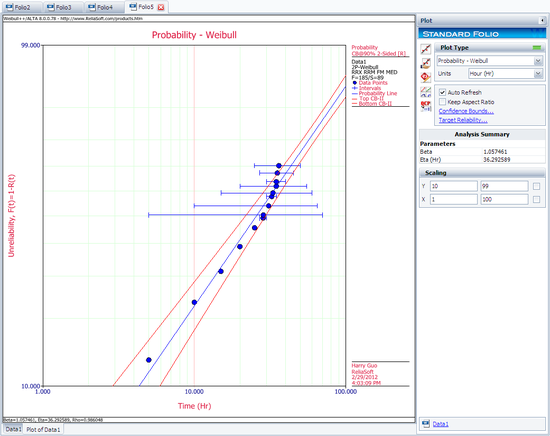
Task: Collapse the Plot panel with arrow button
Action: pos(542,21)
